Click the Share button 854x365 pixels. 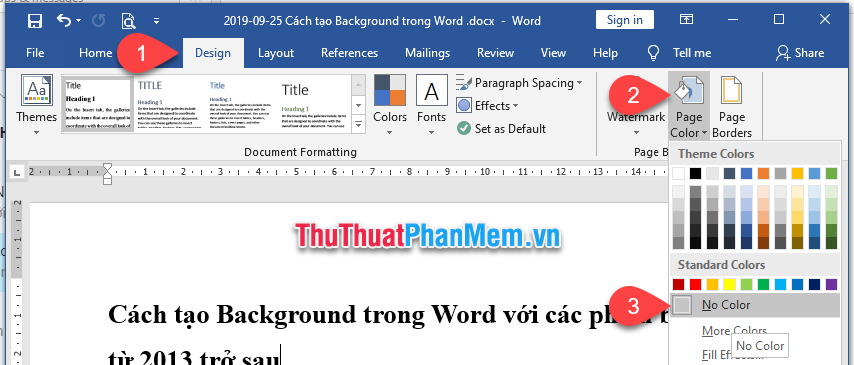800,53
